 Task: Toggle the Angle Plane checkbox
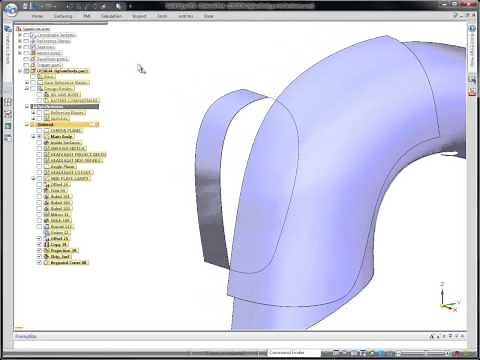39,167
